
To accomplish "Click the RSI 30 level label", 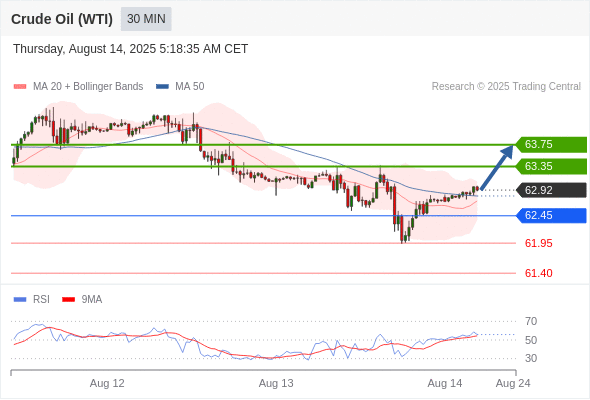I will point(531,358).
